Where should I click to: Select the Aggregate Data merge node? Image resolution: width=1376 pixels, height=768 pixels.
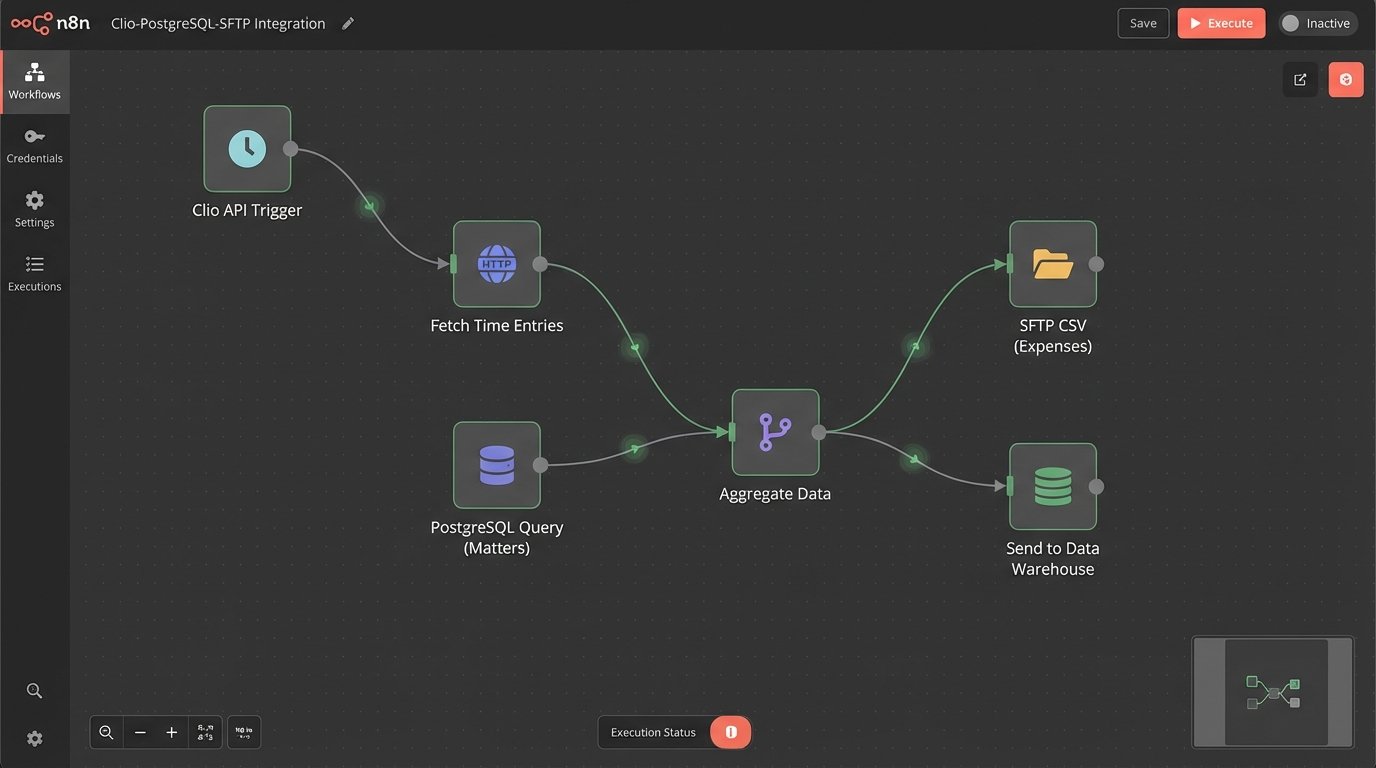click(775, 432)
